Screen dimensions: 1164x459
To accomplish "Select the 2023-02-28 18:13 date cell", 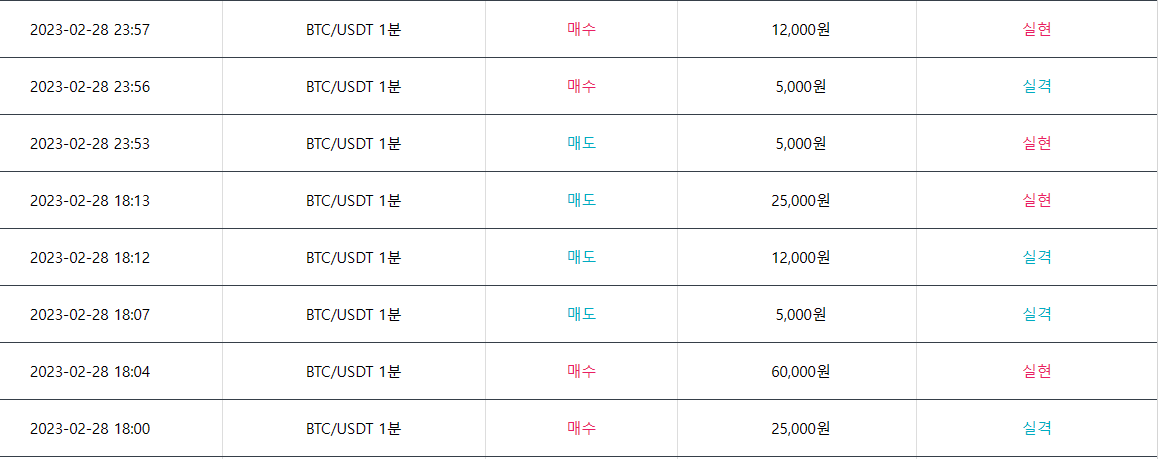I will (x=90, y=200).
